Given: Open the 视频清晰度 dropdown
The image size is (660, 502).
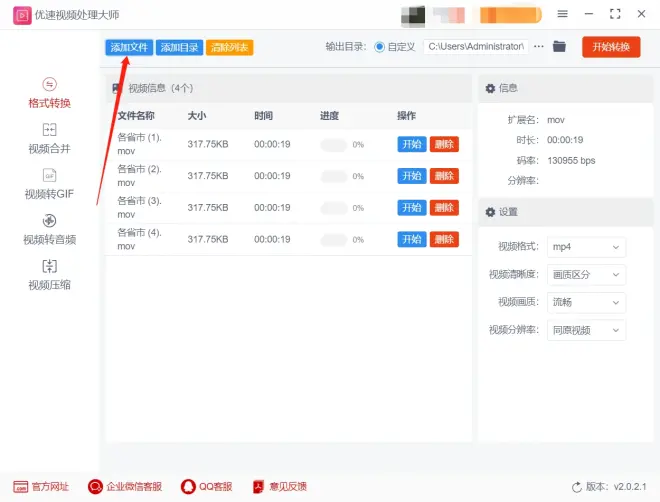Looking at the screenshot, I should coord(586,275).
